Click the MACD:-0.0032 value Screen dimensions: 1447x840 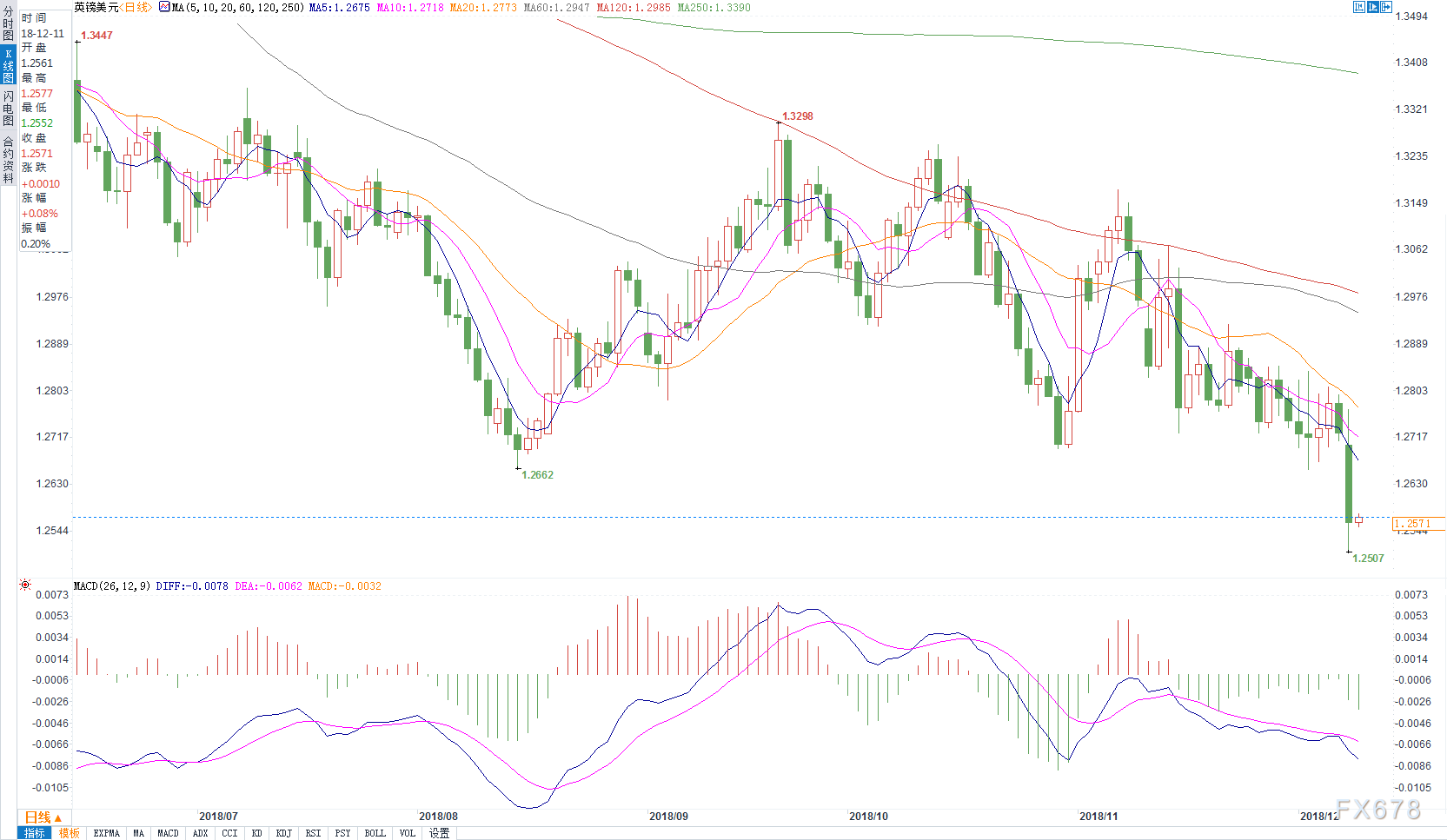[345, 586]
